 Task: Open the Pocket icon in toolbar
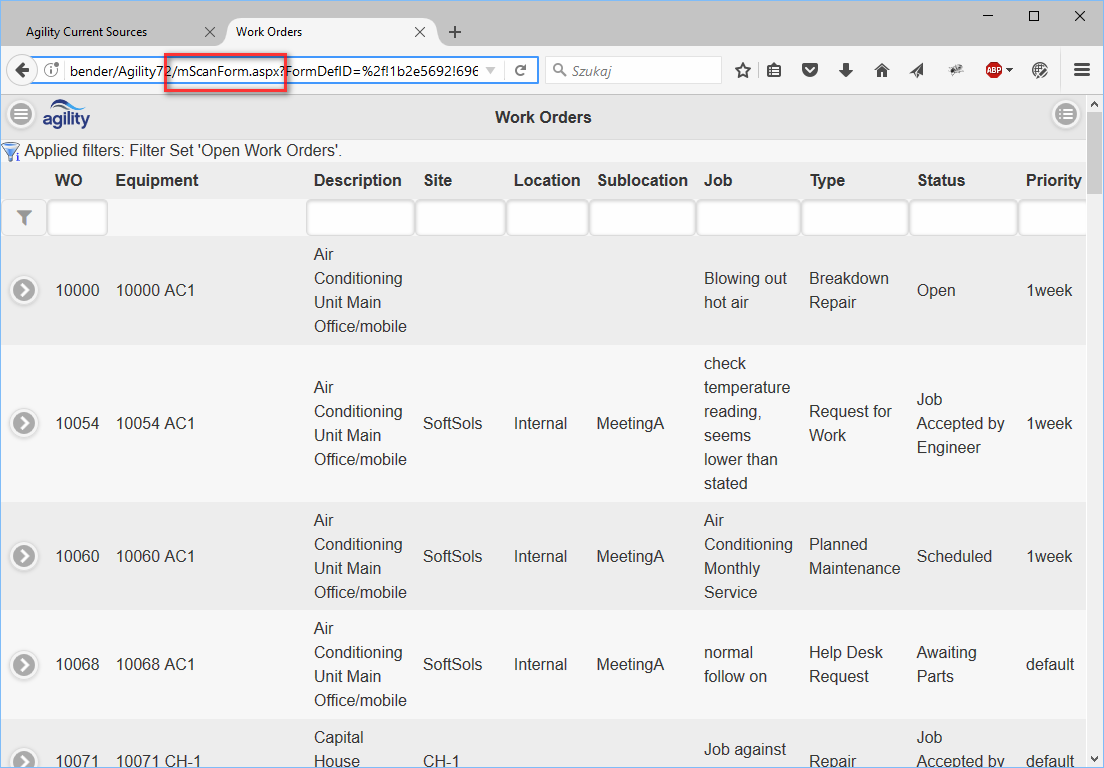[x=811, y=70]
